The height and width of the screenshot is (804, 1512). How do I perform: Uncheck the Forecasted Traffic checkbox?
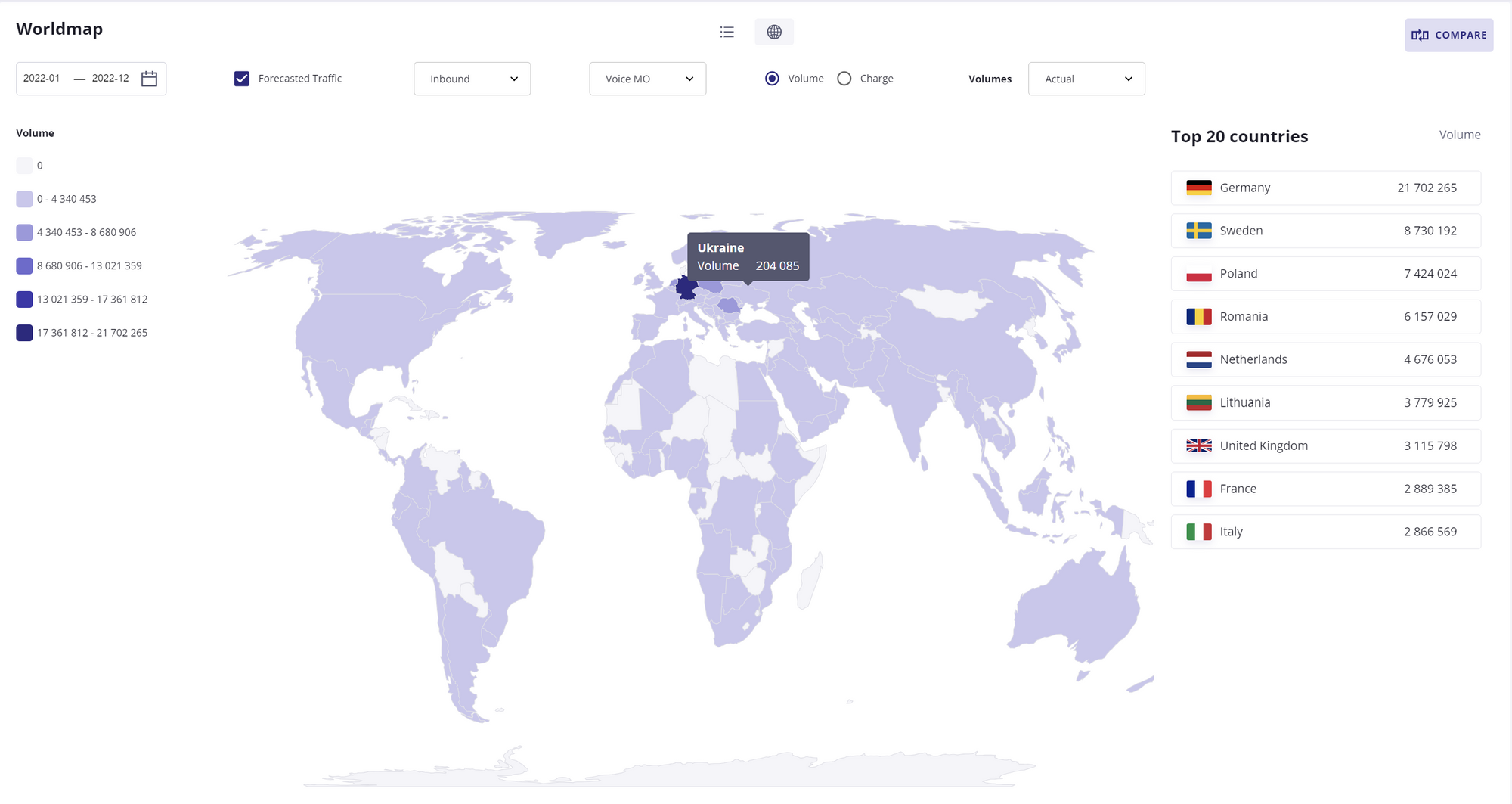coord(242,79)
